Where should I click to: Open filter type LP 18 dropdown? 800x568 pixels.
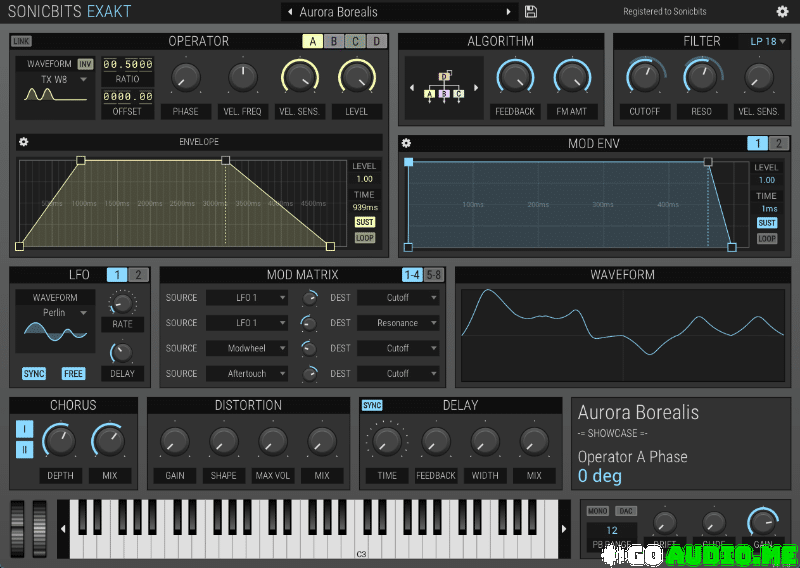(767, 41)
